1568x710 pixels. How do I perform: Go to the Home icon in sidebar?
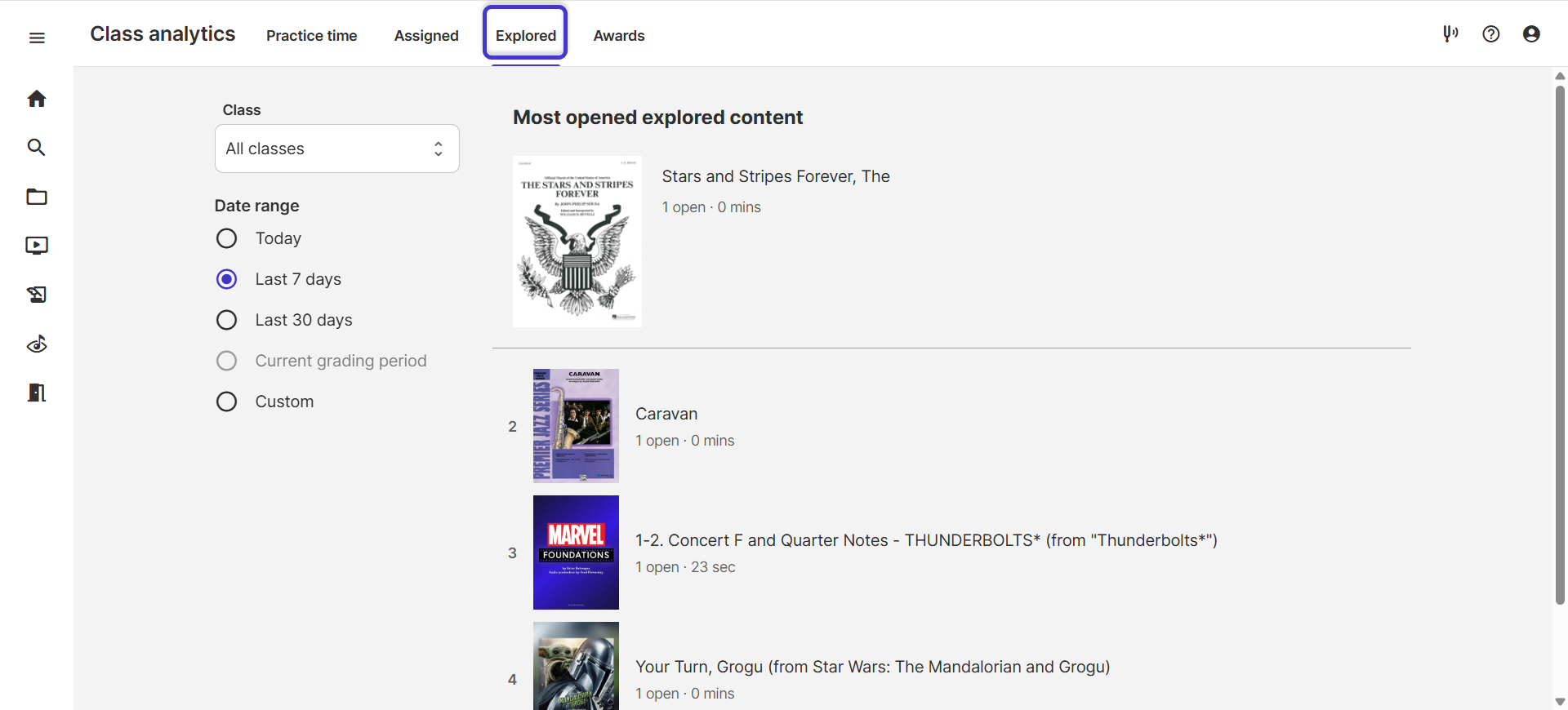point(37,99)
